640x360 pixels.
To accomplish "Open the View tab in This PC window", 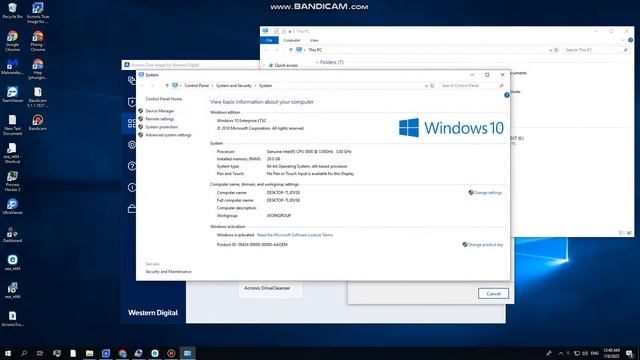I will pyautogui.click(x=314, y=40).
